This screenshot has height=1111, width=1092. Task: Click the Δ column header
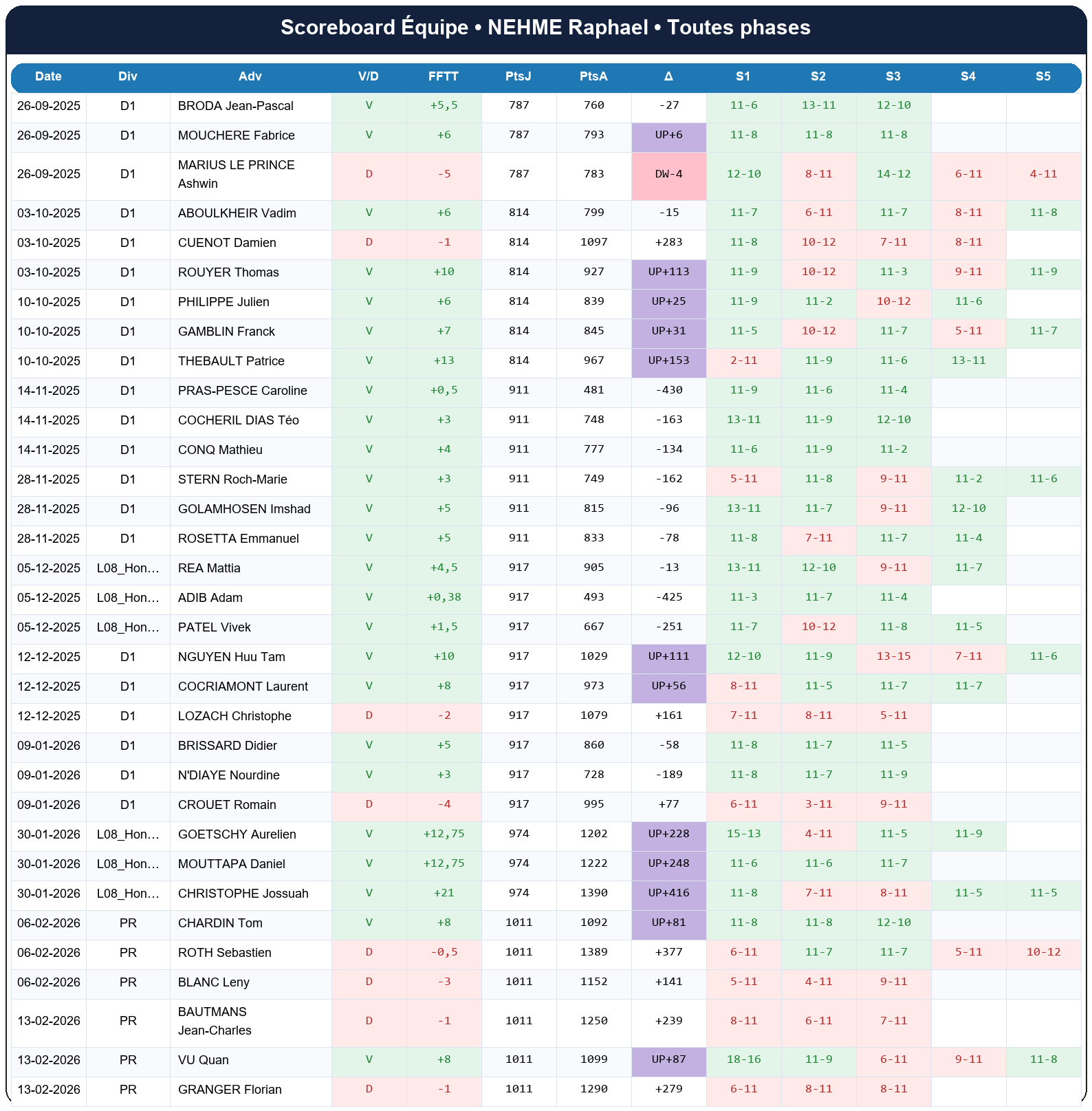click(x=668, y=76)
